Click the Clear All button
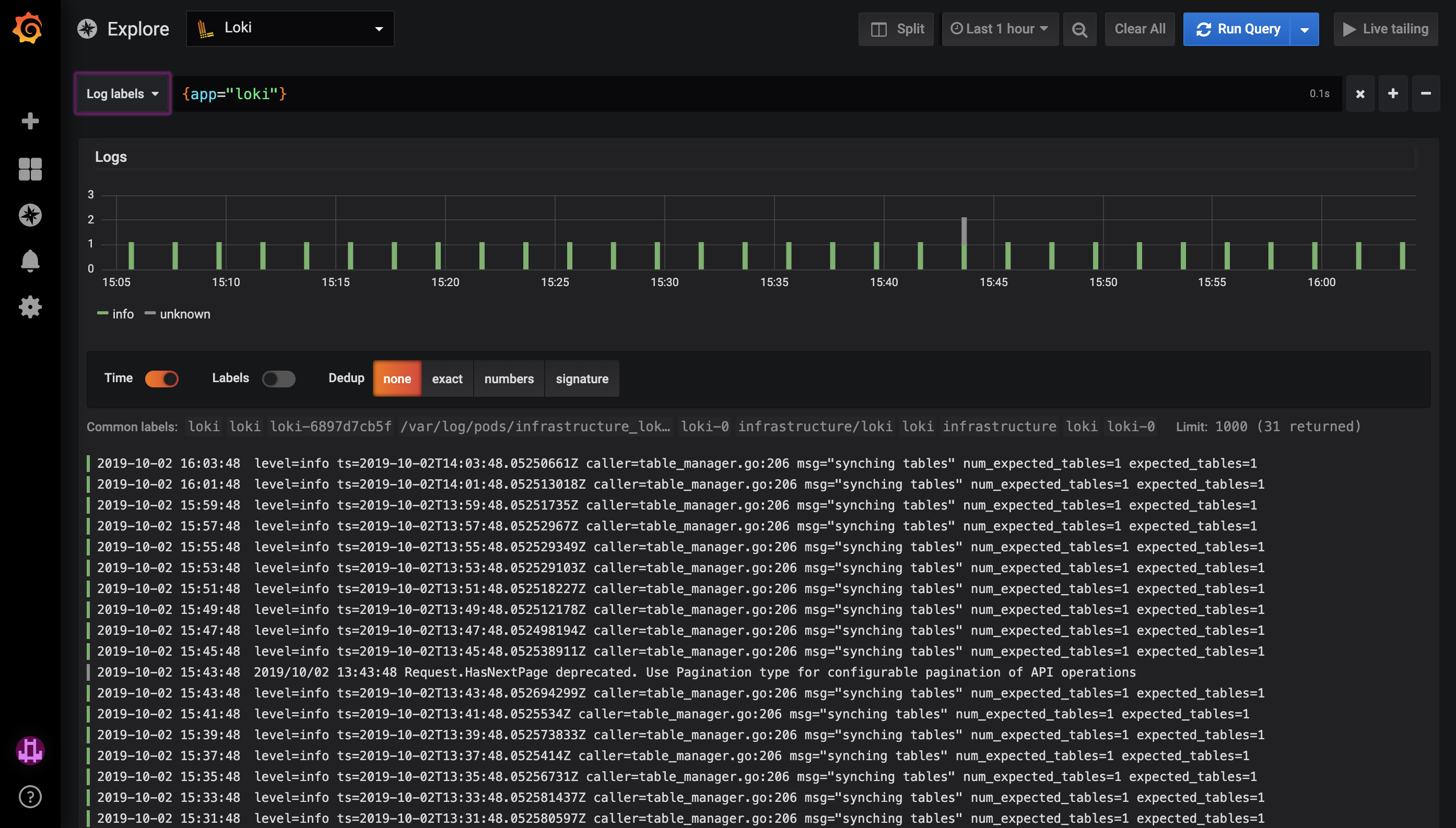The width and height of the screenshot is (1456, 828). coord(1140,28)
